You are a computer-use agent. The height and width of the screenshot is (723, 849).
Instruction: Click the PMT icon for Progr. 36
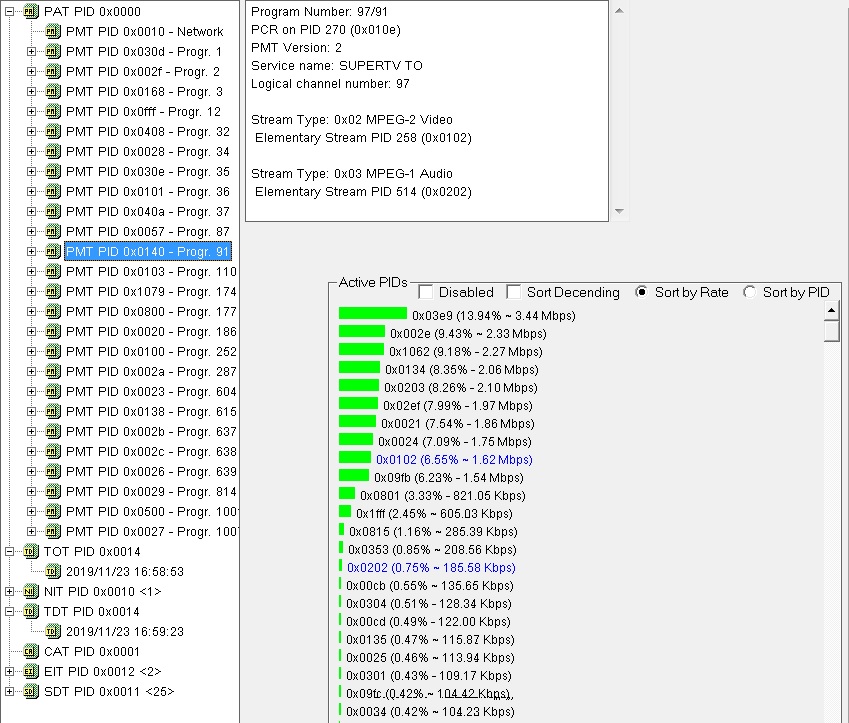[53, 191]
